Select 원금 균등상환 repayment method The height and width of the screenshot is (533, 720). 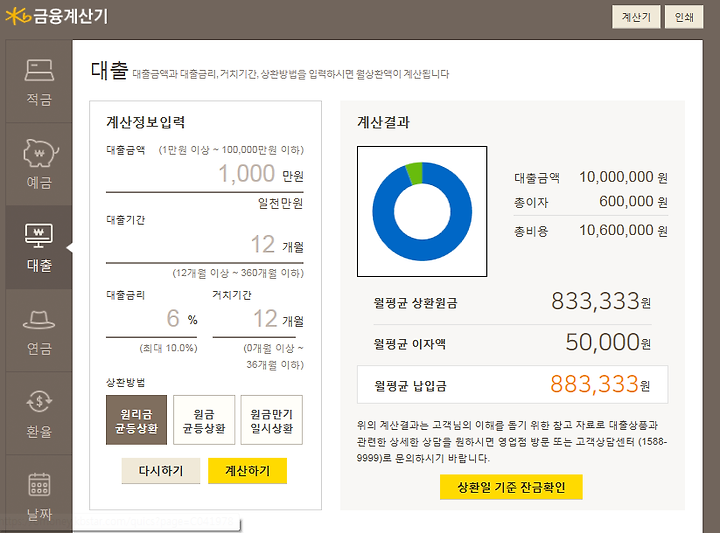click(204, 420)
